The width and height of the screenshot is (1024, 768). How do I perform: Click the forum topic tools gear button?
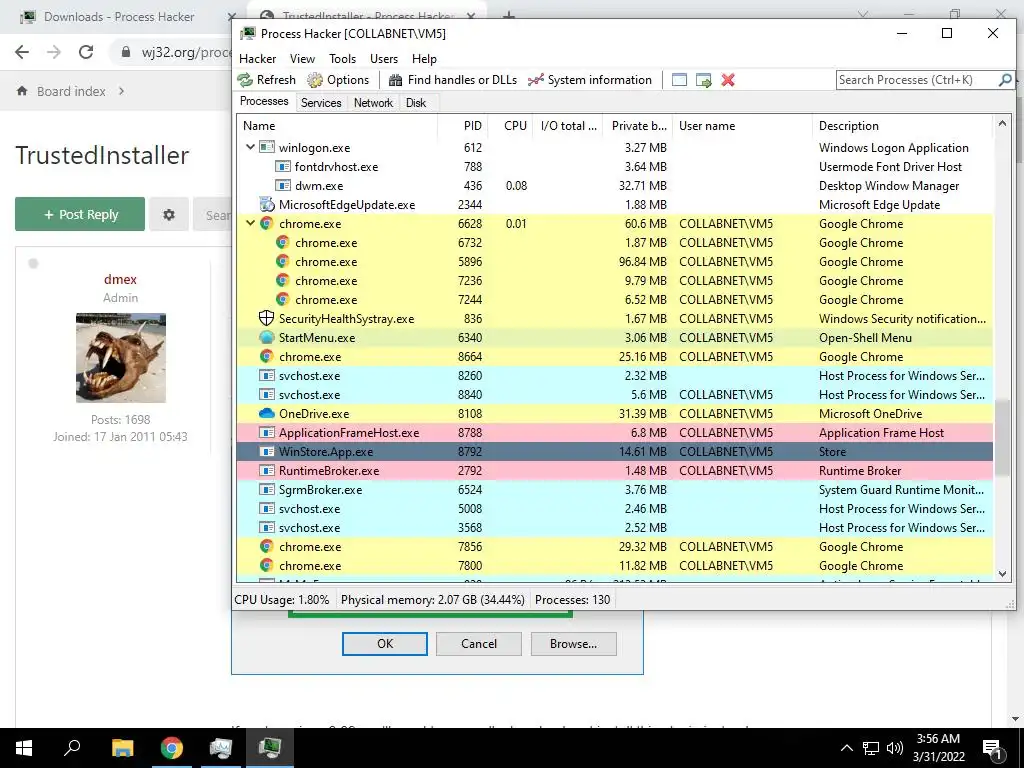168,214
